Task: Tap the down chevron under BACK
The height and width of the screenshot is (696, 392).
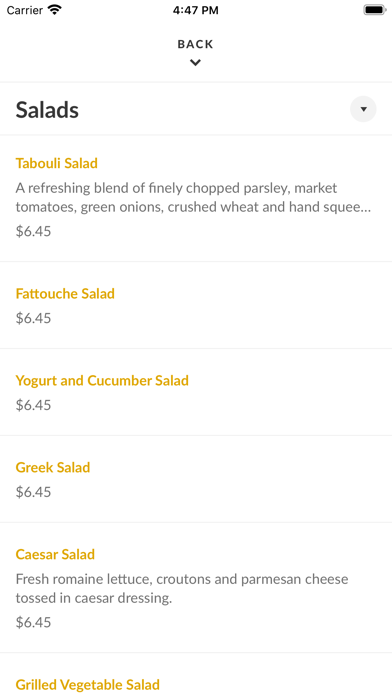Action: (195, 63)
